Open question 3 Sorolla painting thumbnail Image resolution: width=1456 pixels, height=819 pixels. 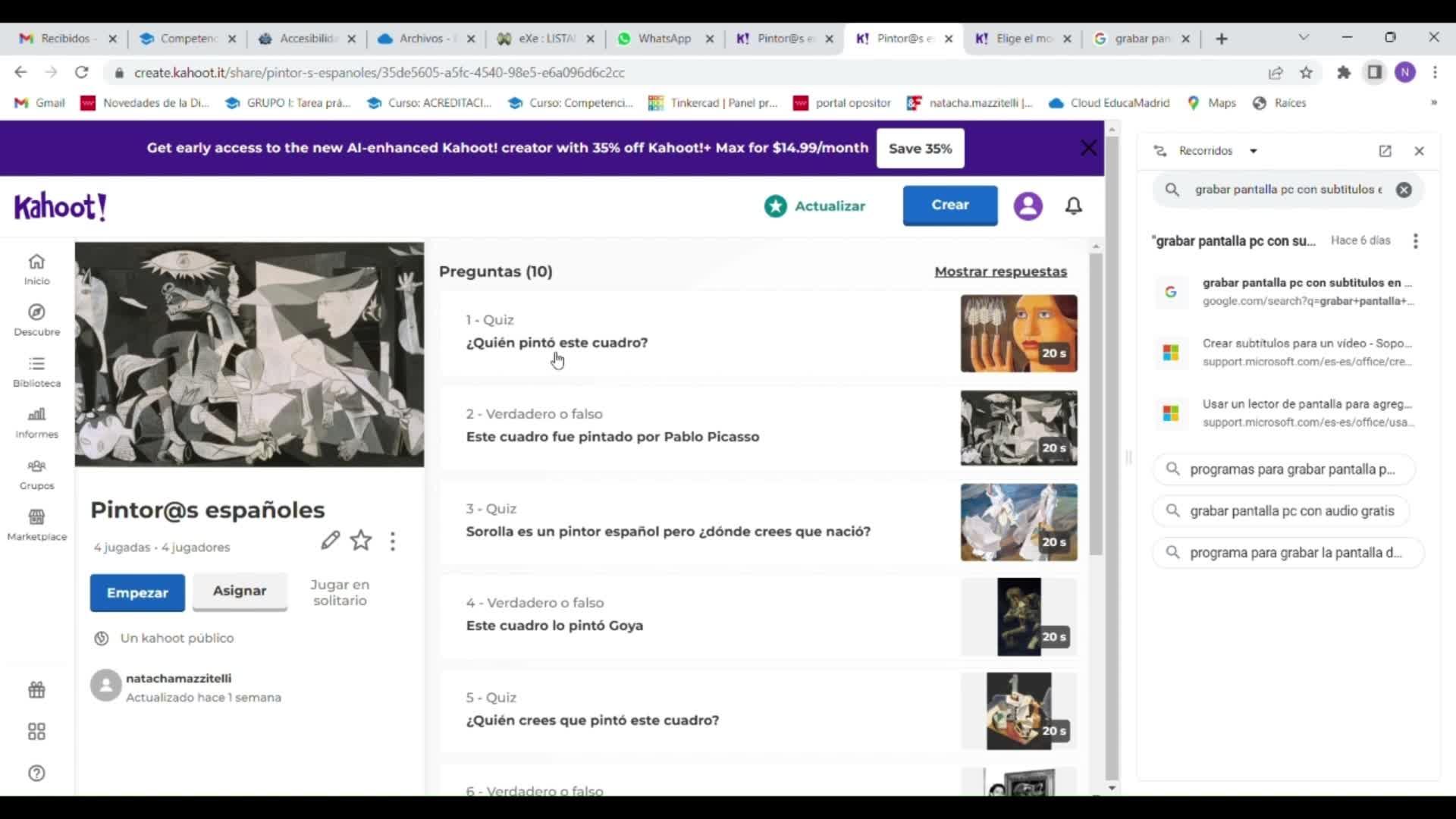tap(1018, 522)
